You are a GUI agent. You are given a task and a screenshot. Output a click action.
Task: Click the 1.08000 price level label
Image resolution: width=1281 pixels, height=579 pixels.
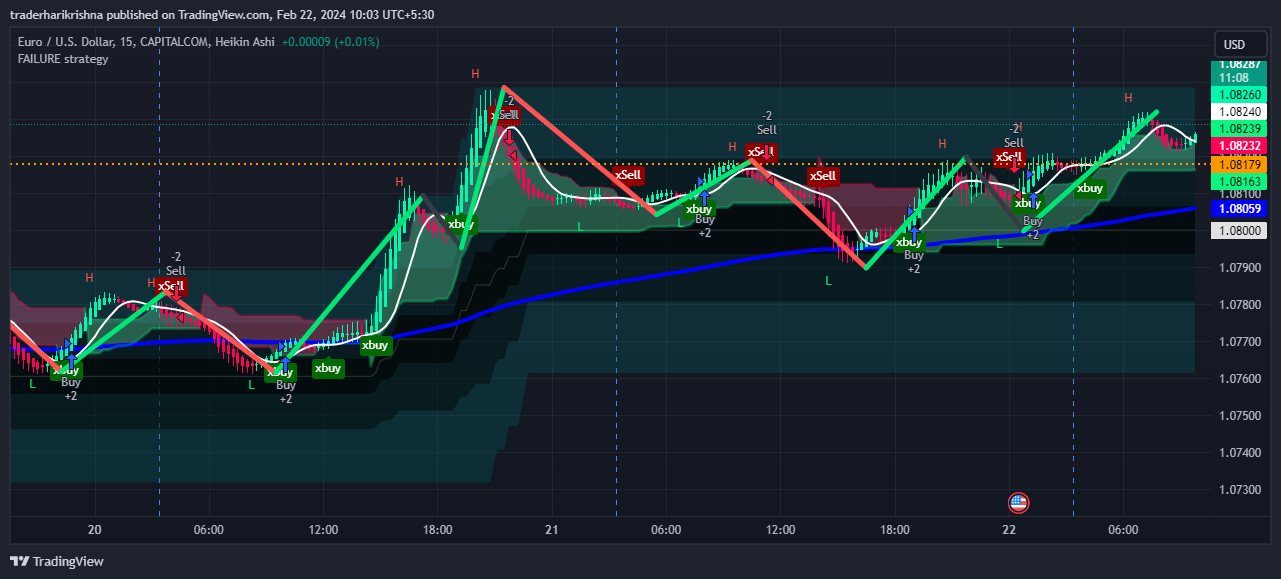coord(1240,230)
